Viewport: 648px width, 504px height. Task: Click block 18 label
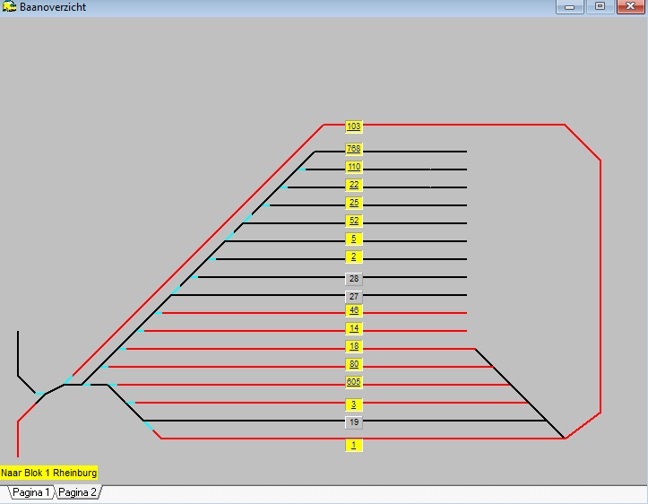pyautogui.click(x=353, y=346)
